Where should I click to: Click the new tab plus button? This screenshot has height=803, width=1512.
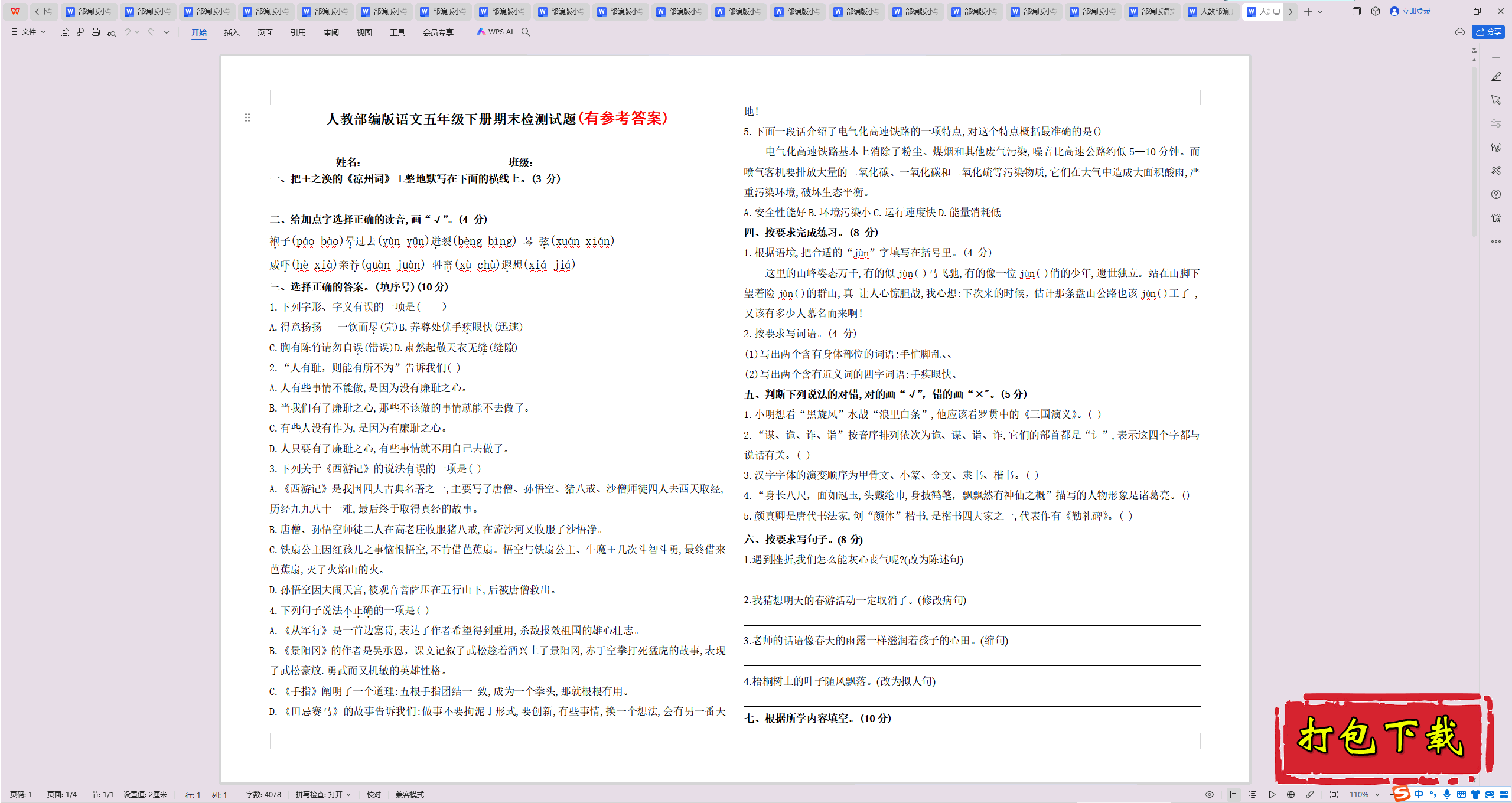(x=1308, y=11)
